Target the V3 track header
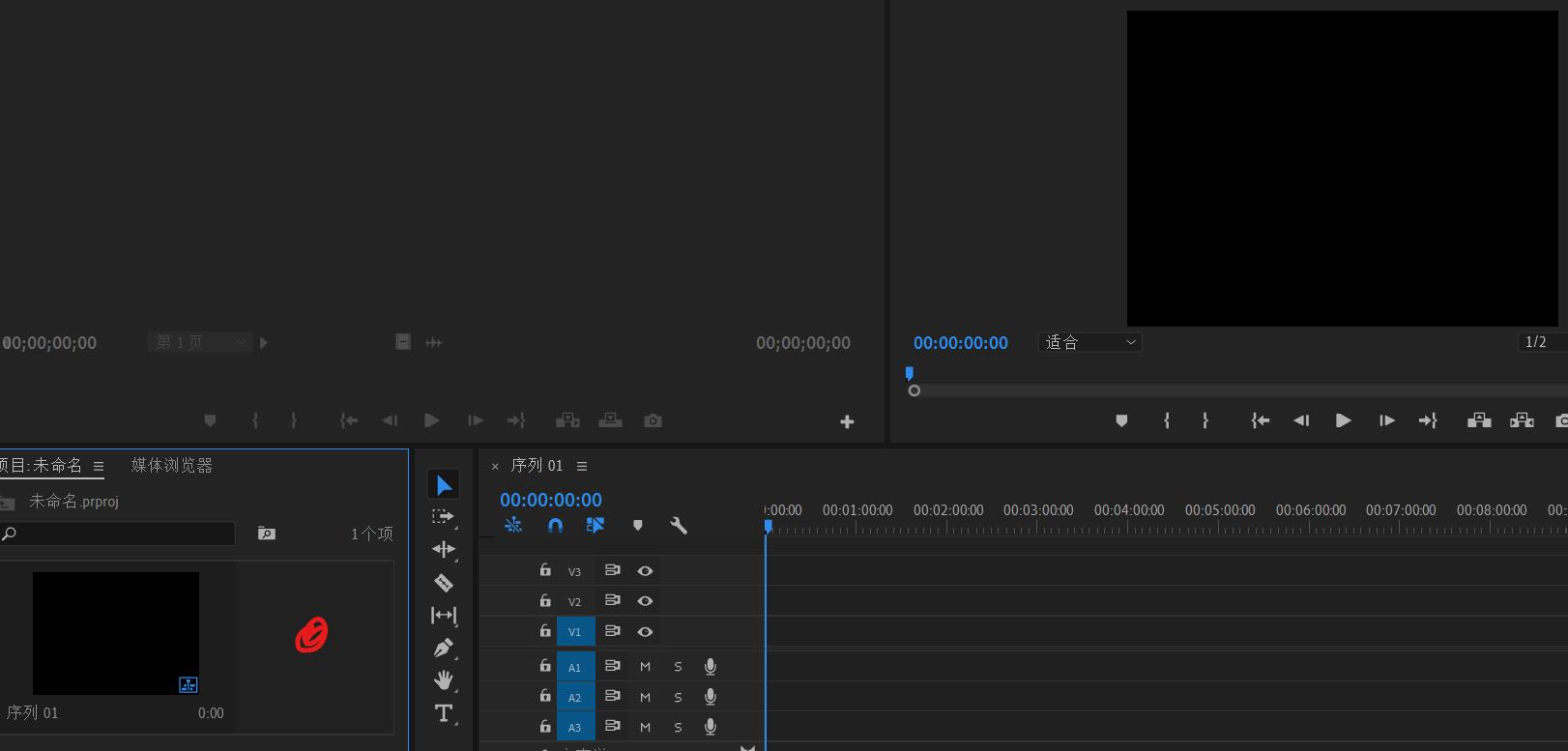Image resolution: width=1568 pixels, height=751 pixels. [x=575, y=571]
